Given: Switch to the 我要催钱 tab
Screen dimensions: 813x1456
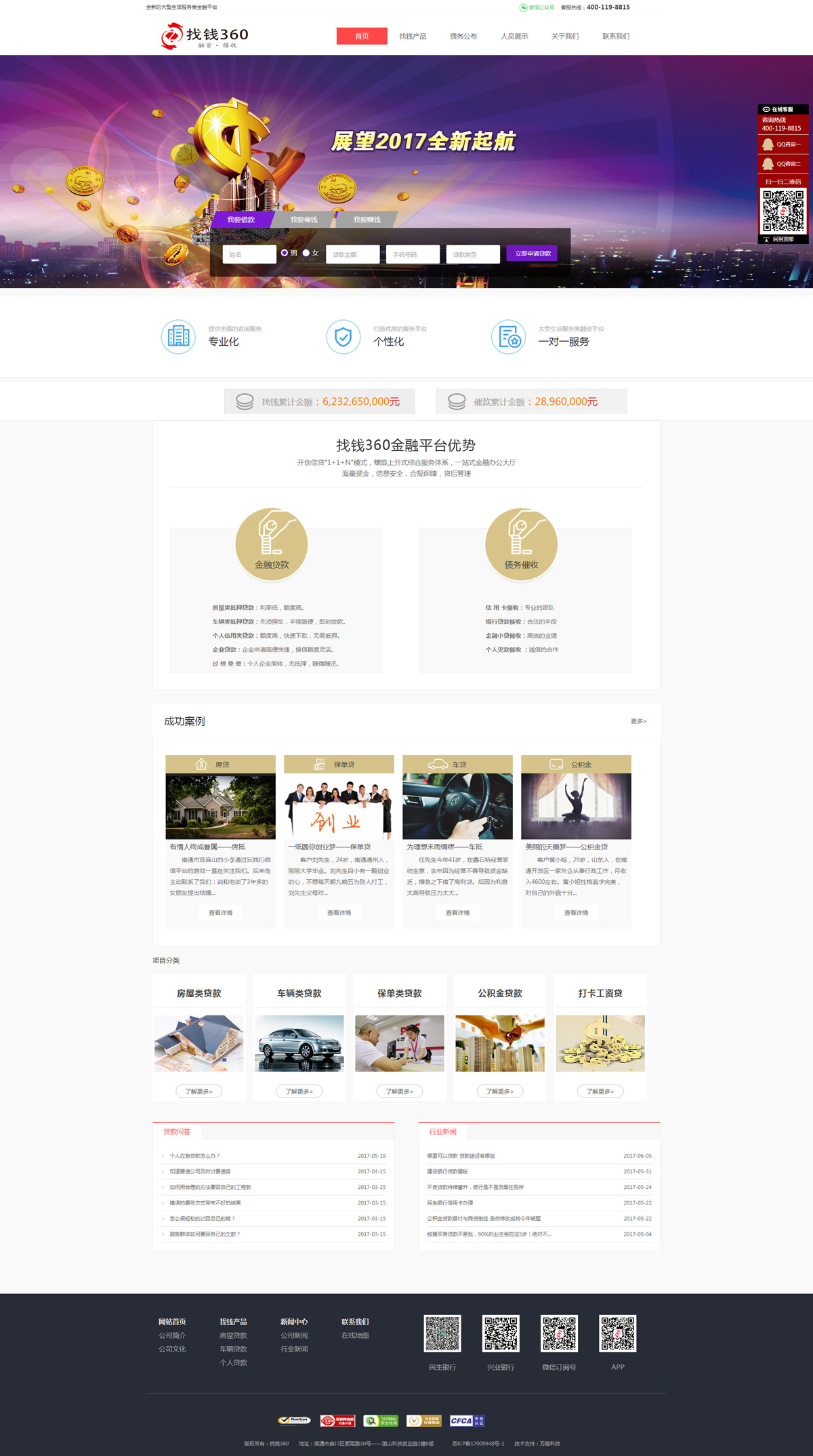Looking at the screenshot, I should tap(304, 220).
